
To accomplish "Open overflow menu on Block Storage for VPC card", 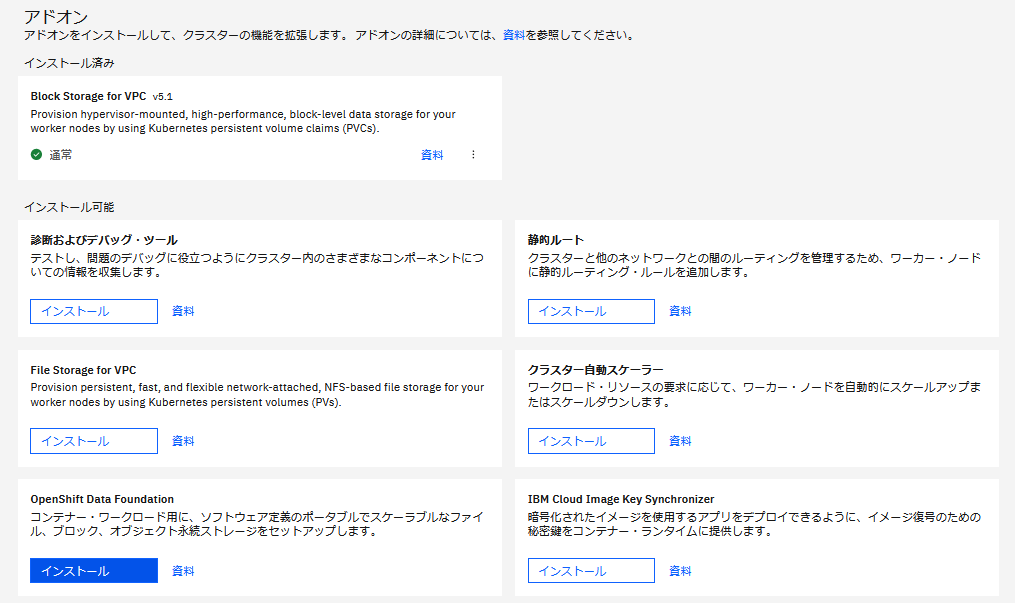I will [x=473, y=155].
